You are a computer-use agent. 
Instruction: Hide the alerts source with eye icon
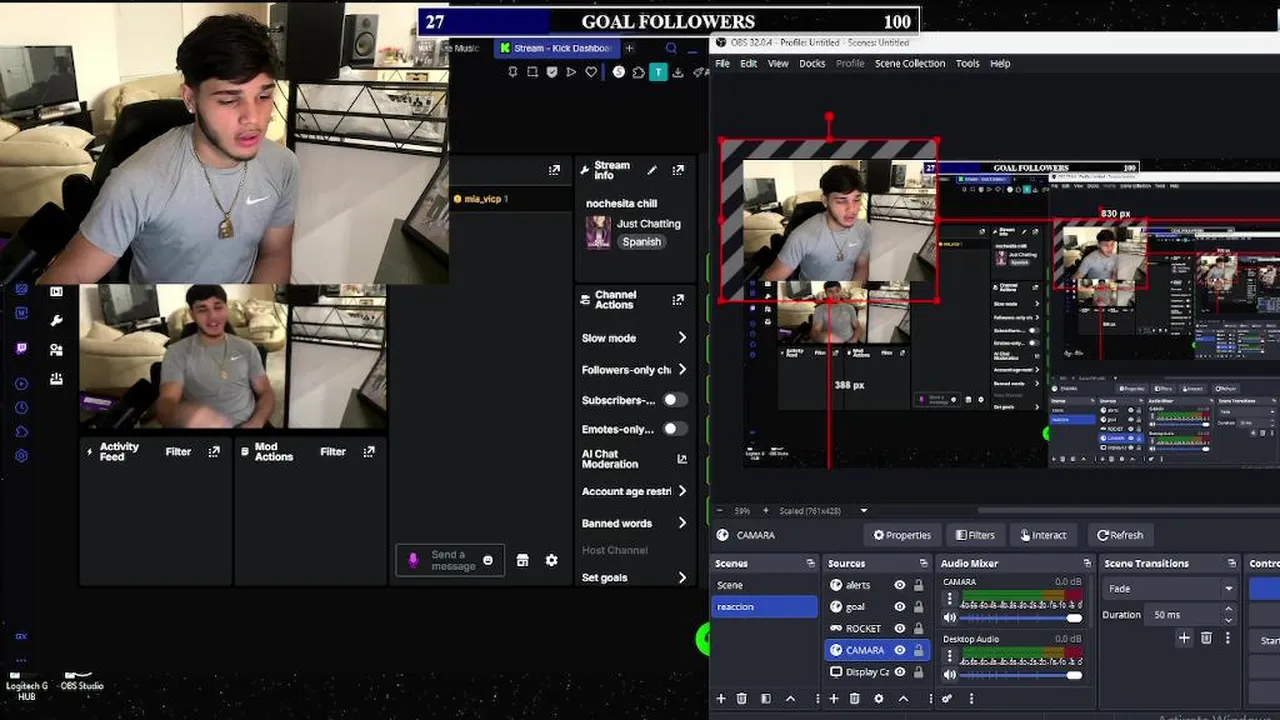[900, 585]
